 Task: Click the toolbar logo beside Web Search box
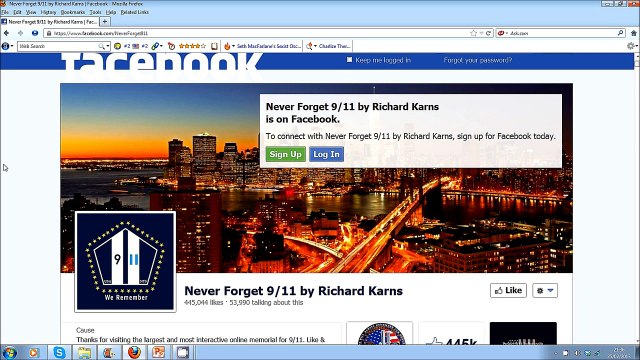tap(5, 46)
